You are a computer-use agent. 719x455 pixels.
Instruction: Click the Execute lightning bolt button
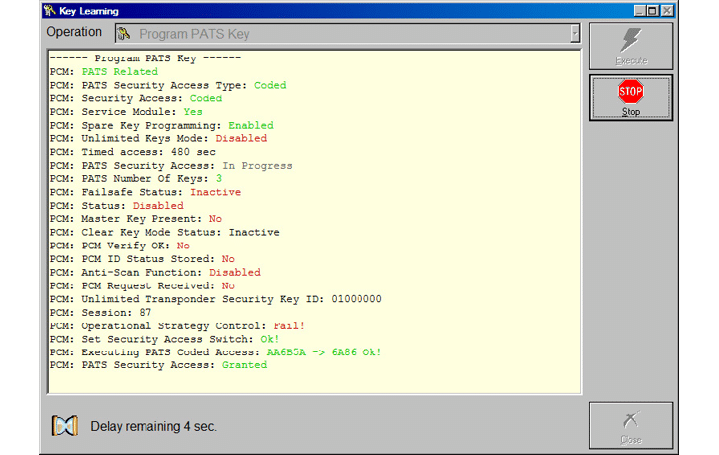630,46
